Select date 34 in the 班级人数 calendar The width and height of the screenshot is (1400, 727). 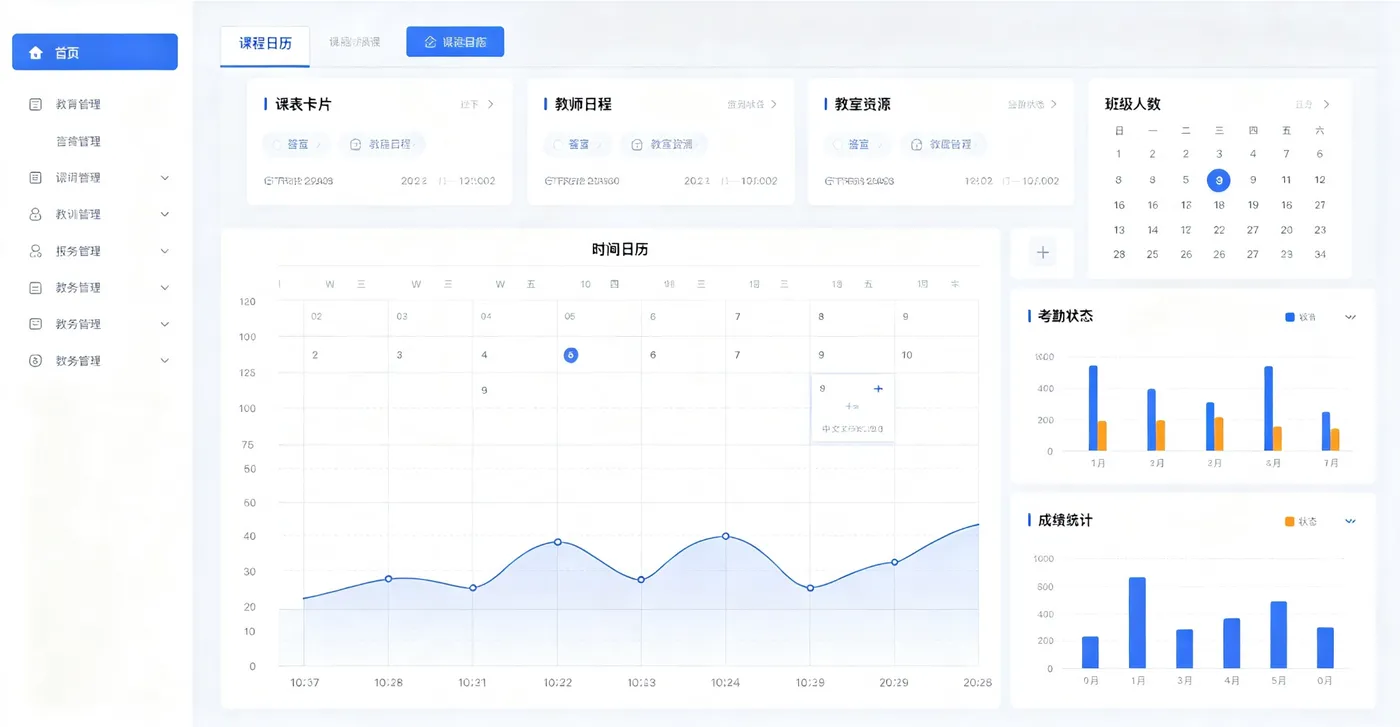tap(1320, 254)
